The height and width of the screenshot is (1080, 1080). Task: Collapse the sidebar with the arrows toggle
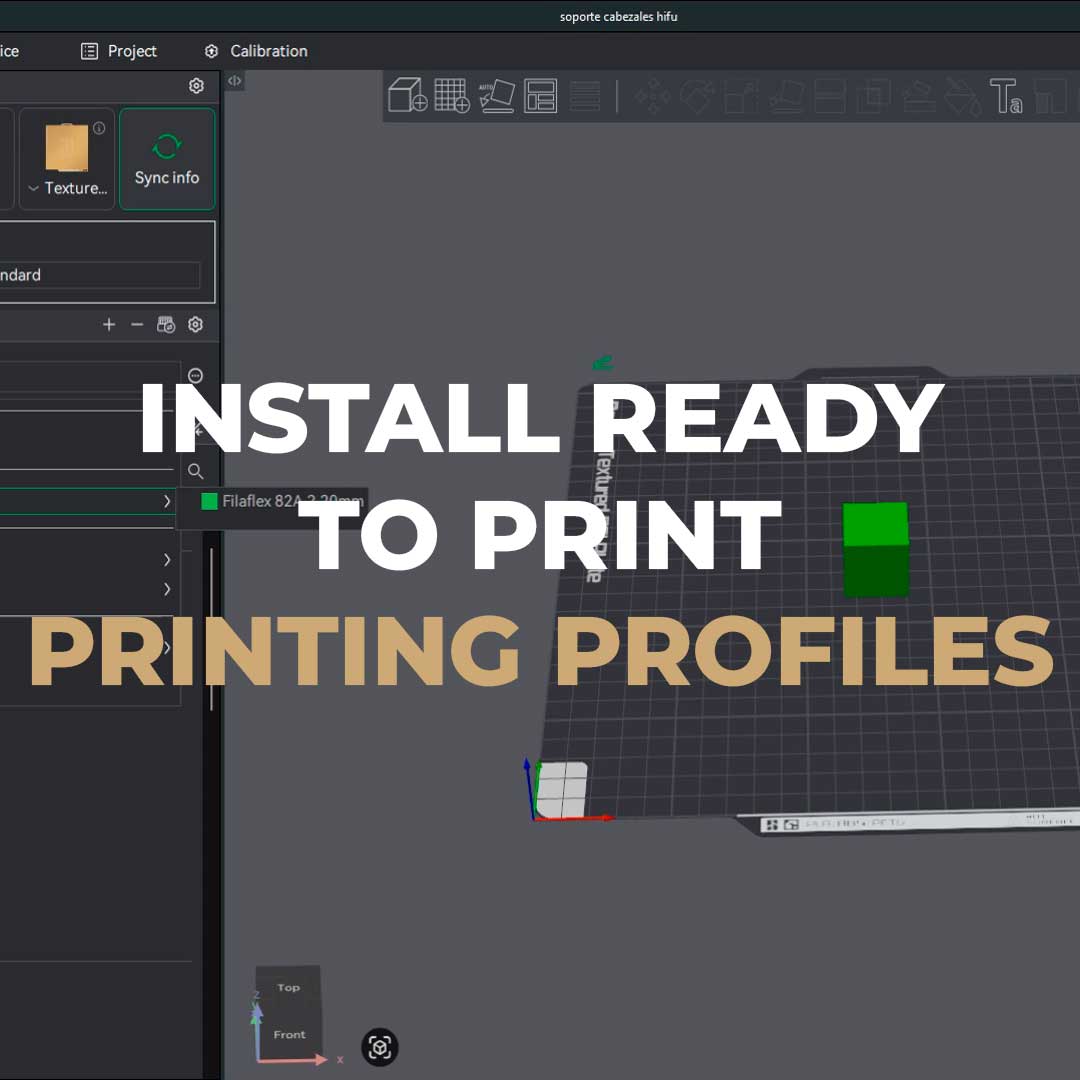pos(234,81)
